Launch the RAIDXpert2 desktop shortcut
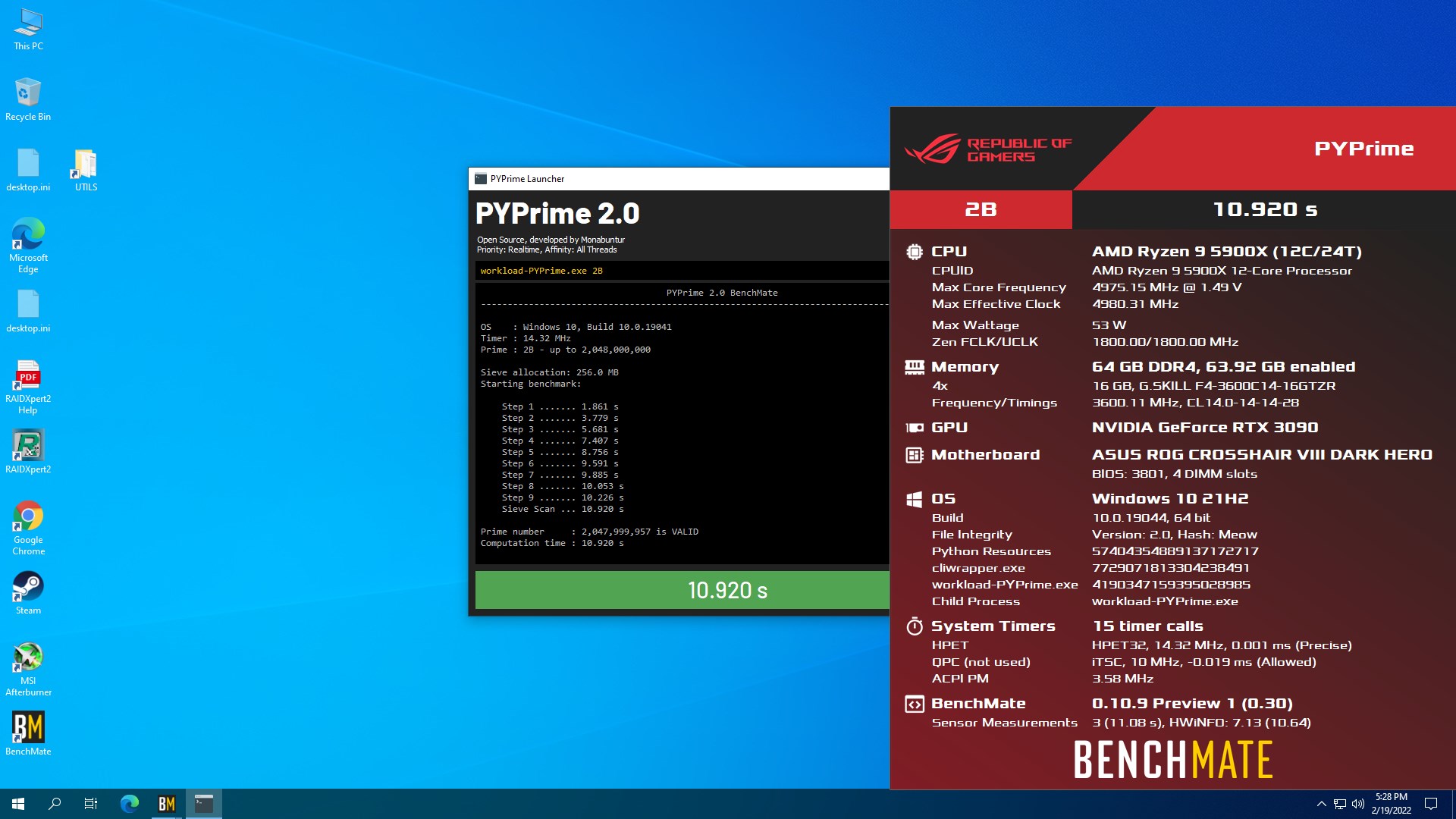 (x=28, y=452)
